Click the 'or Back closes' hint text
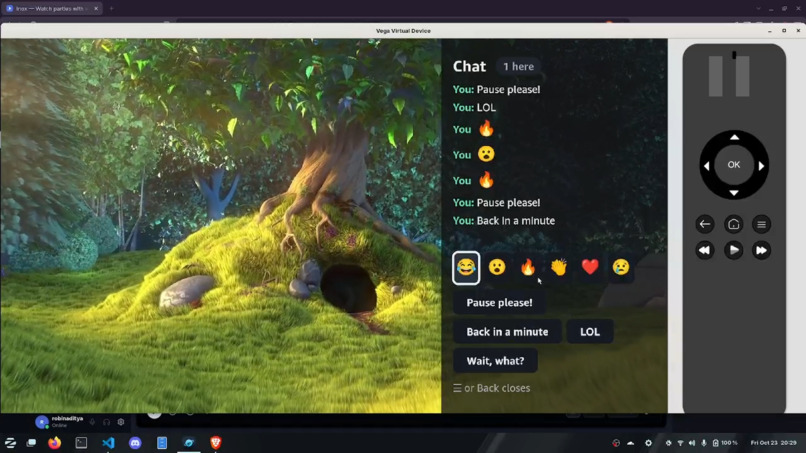Screen dimensions: 806x453 click(491, 388)
